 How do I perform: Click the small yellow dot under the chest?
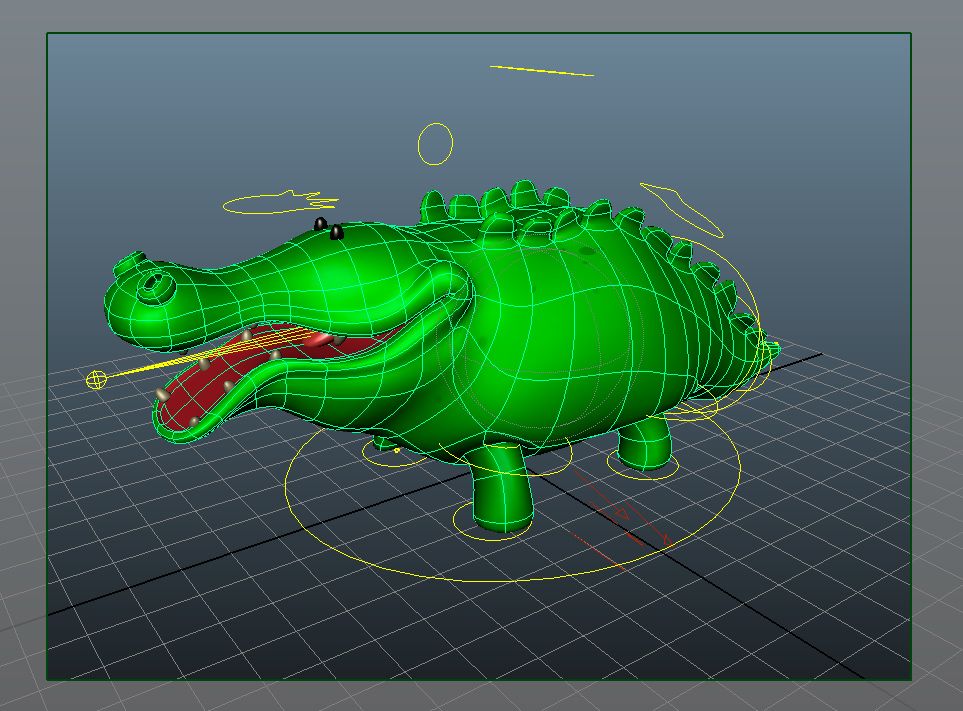(x=397, y=451)
